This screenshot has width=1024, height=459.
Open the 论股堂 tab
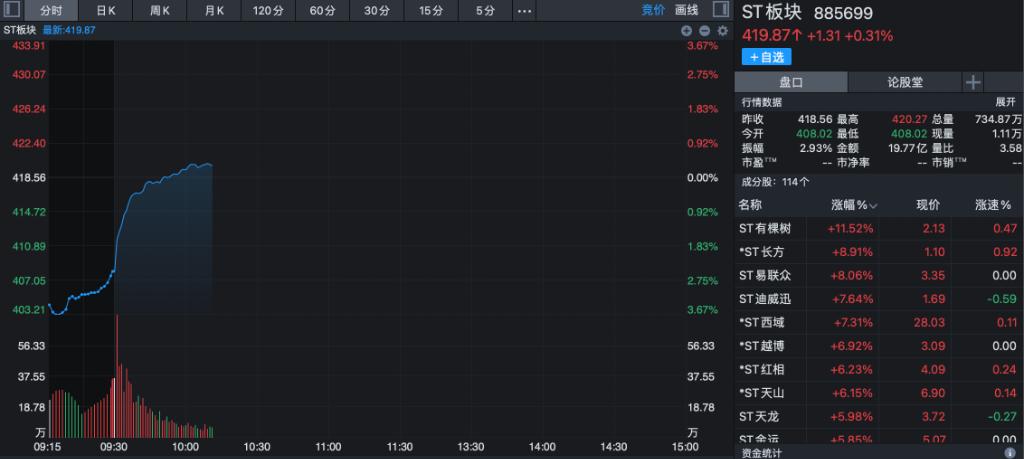(905, 82)
